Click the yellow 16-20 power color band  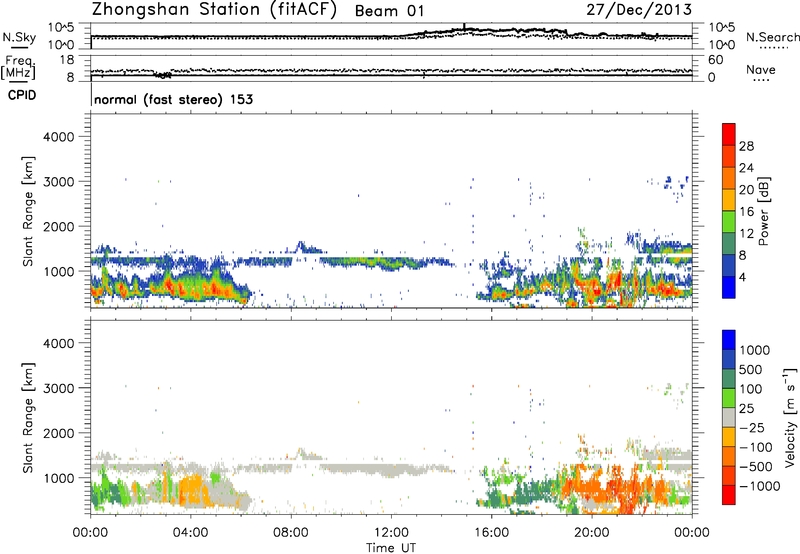click(729, 199)
